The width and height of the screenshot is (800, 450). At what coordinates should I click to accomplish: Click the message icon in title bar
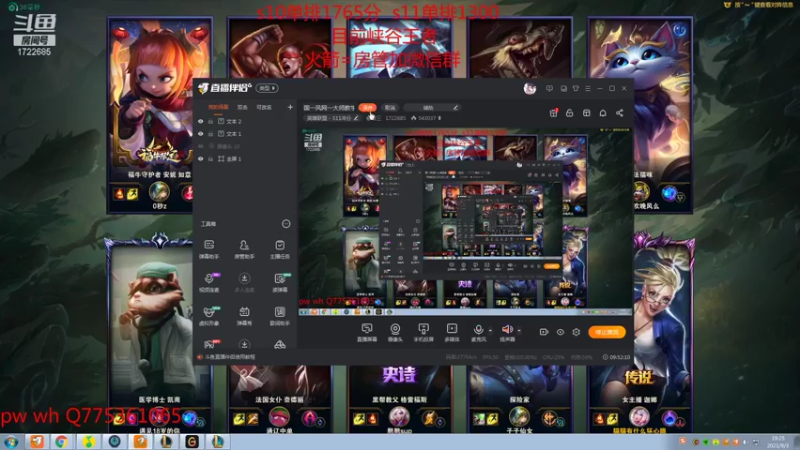pos(549,88)
